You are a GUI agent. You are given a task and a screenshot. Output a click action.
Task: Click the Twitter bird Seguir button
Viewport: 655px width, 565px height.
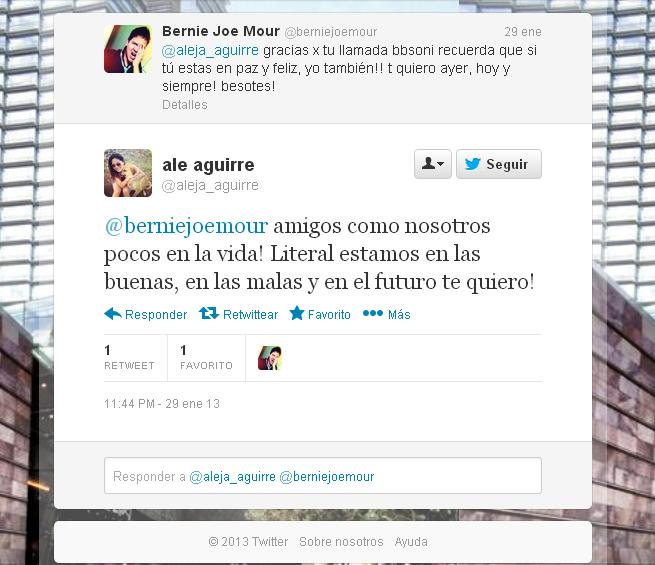point(499,164)
